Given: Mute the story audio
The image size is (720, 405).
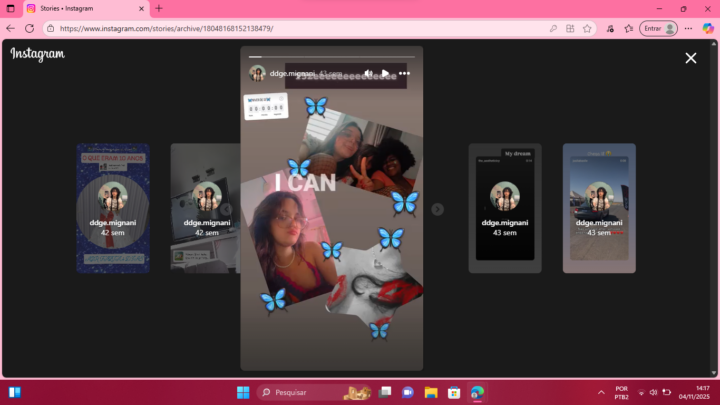Looking at the screenshot, I should pos(368,73).
